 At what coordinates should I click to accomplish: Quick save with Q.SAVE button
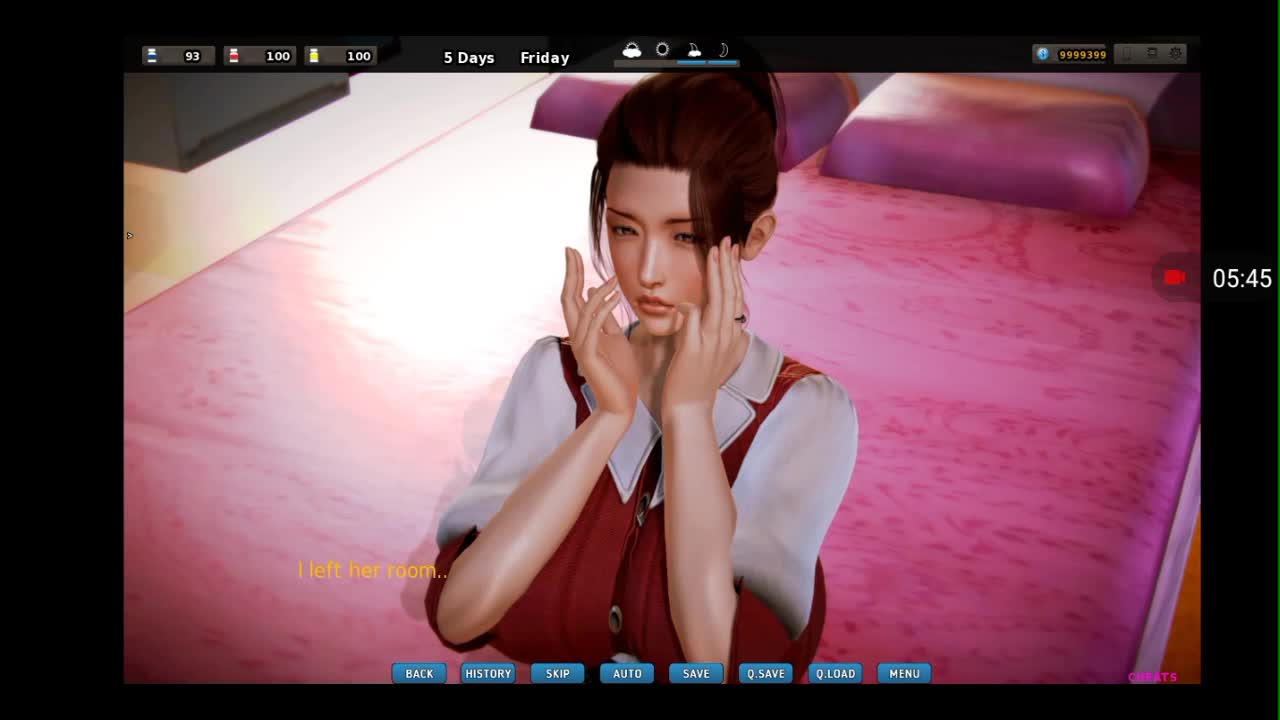point(766,674)
